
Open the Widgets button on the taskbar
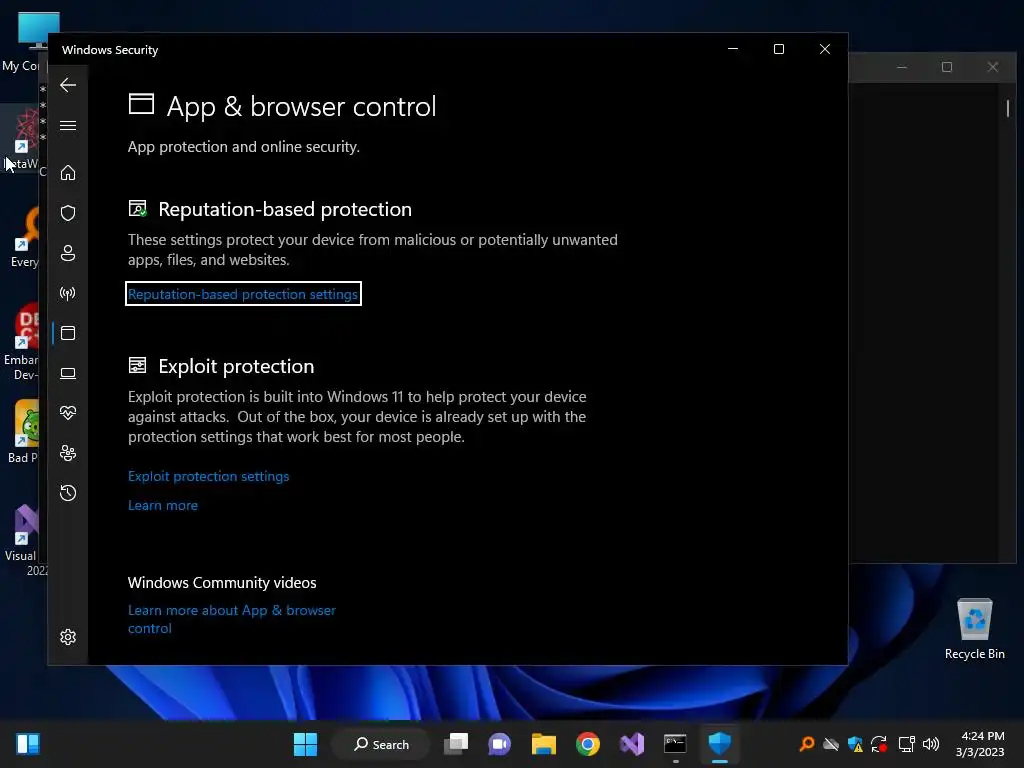point(27,744)
